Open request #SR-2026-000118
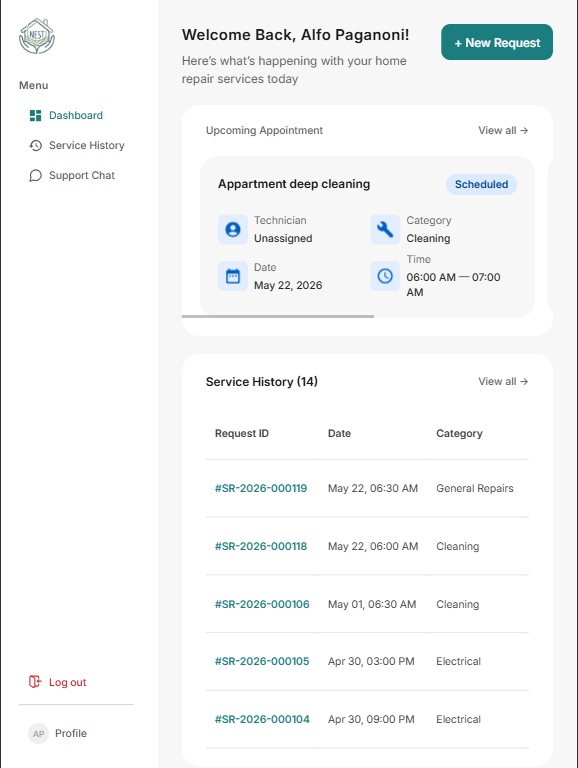 click(261, 546)
